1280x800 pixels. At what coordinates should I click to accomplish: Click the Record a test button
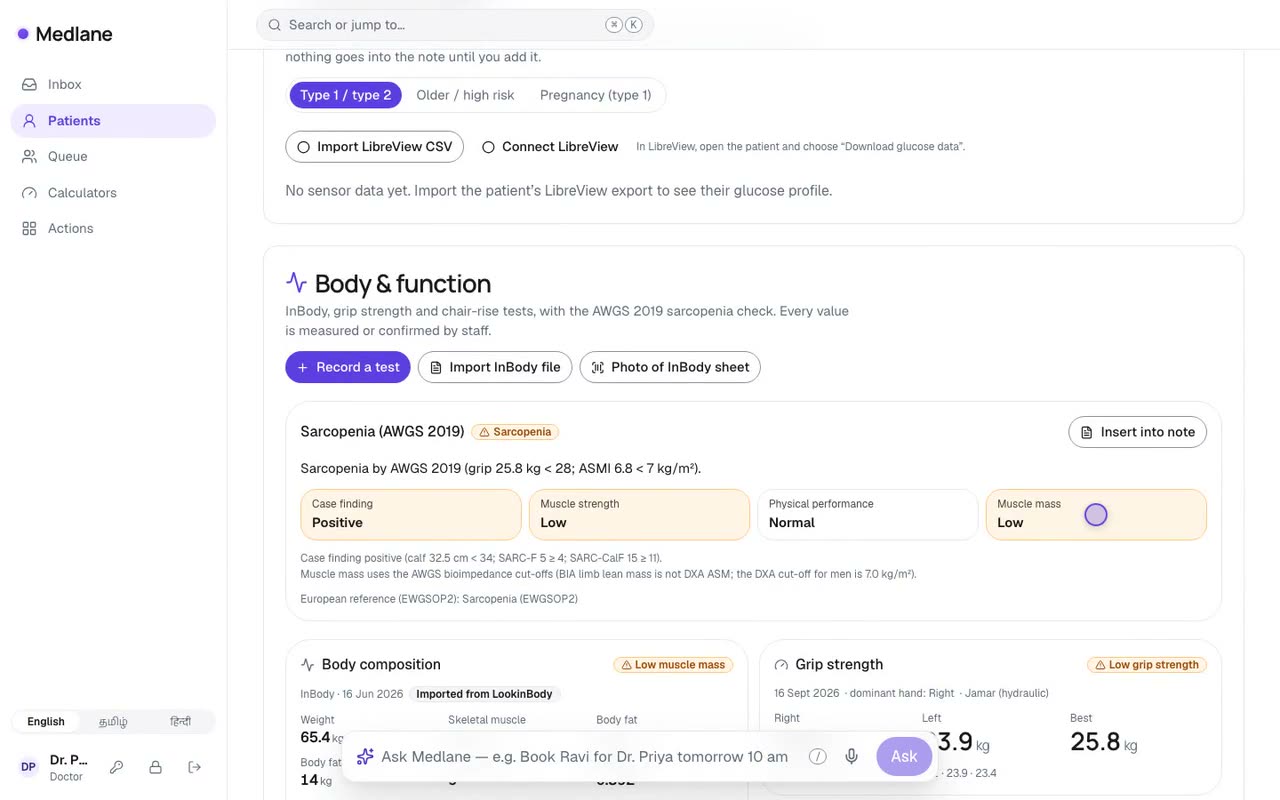pyautogui.click(x=348, y=367)
